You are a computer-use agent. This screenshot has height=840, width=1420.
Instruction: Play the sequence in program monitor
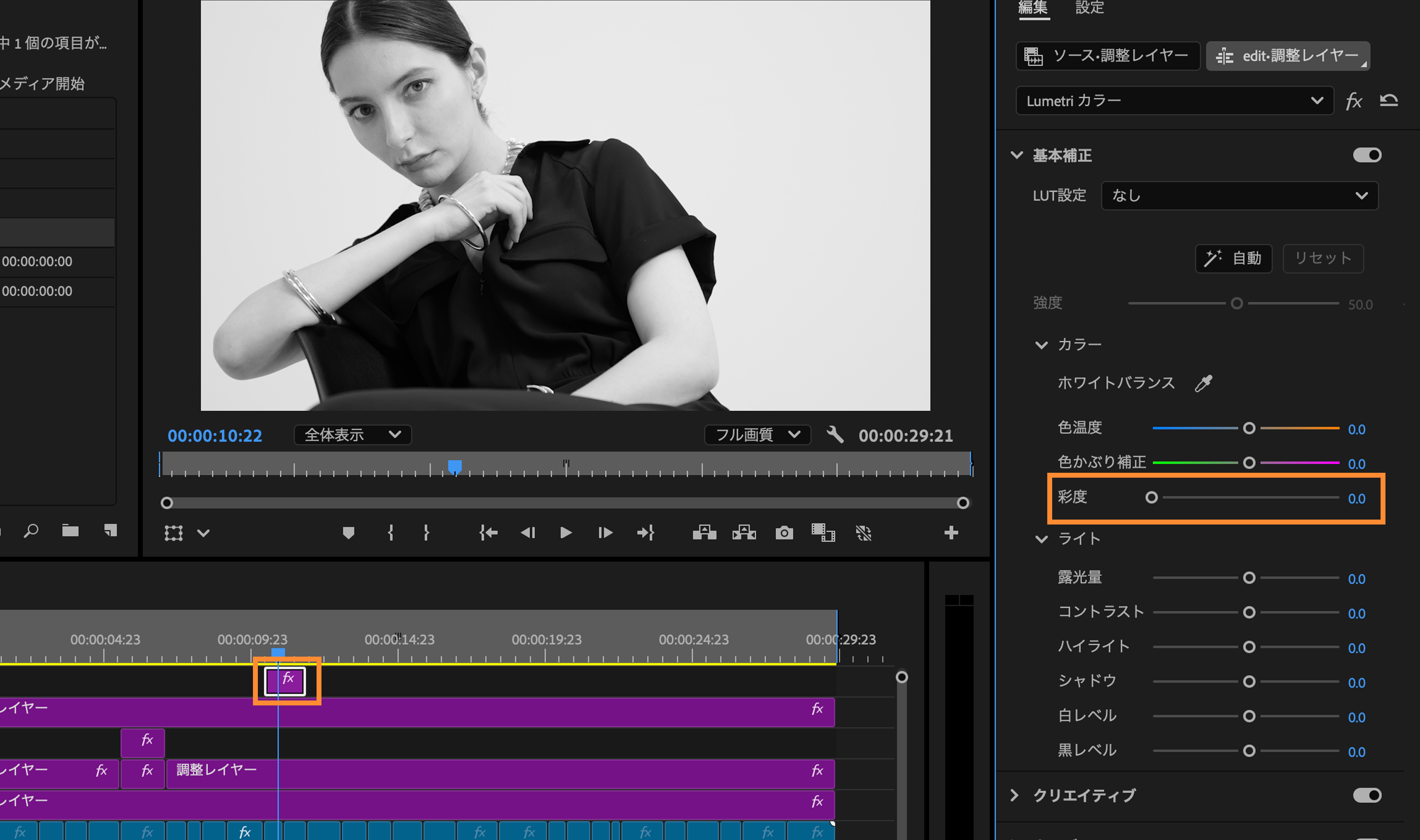point(566,533)
